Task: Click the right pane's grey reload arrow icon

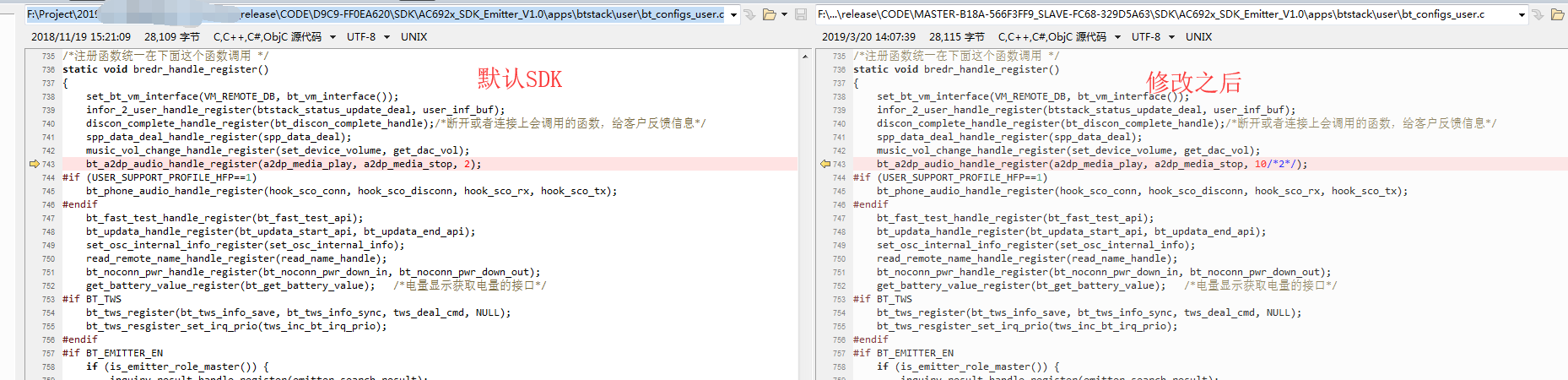Action: tap(1538, 14)
